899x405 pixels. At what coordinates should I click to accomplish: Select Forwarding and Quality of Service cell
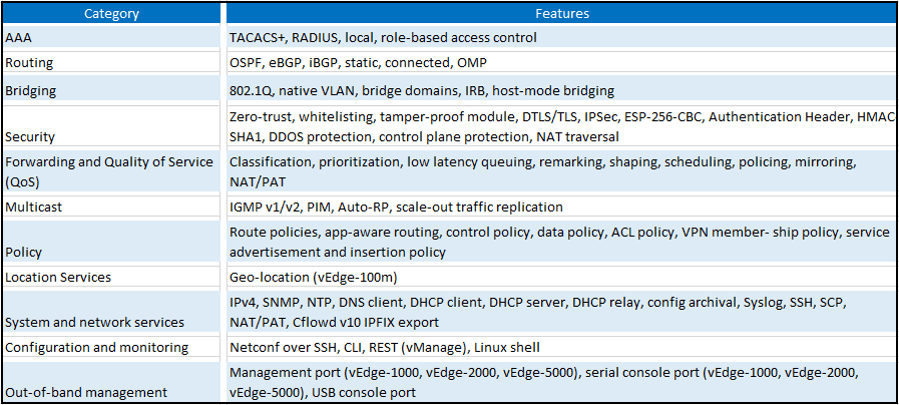click(x=113, y=170)
